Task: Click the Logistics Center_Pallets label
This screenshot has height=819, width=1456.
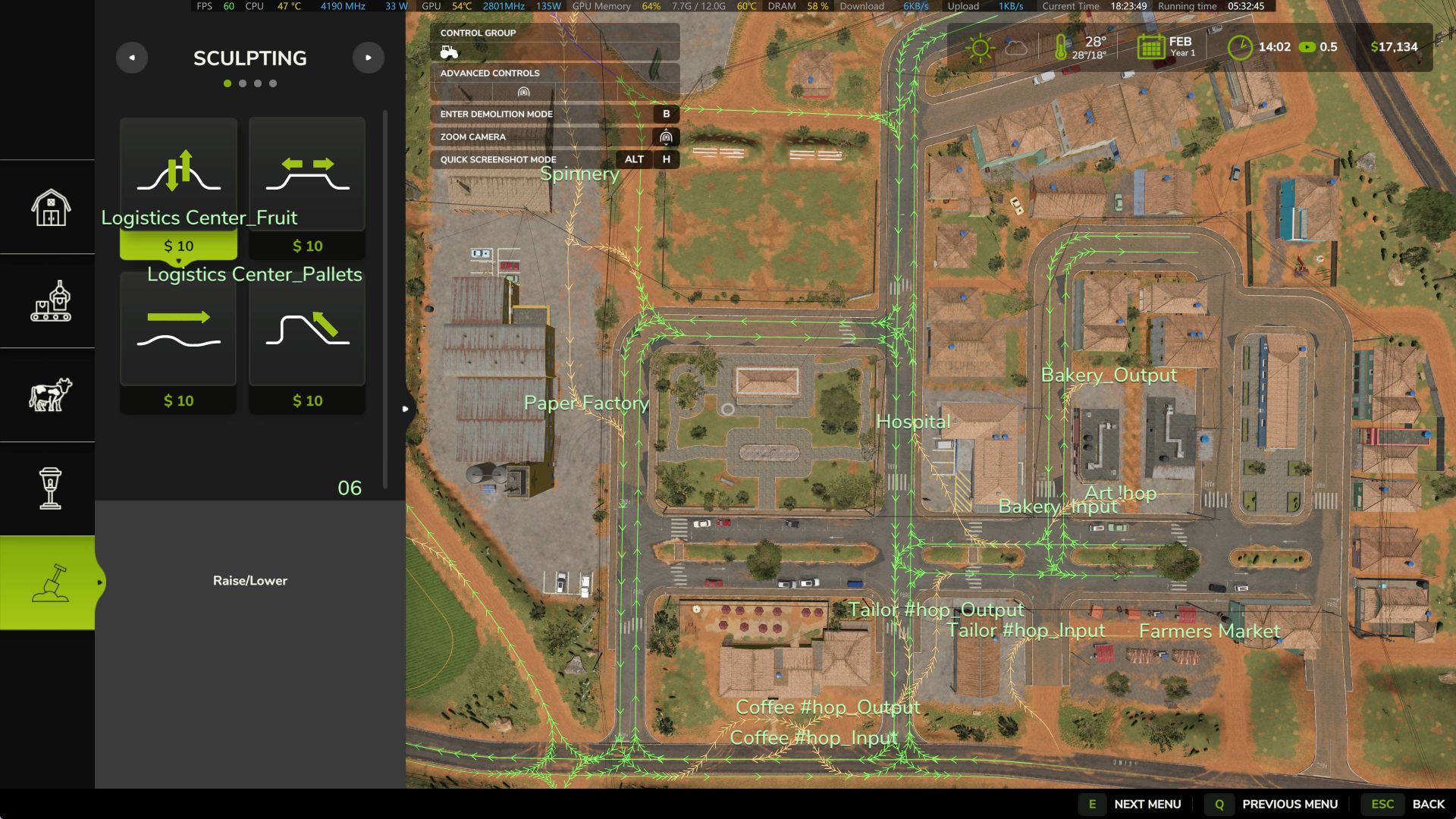Action: click(x=255, y=275)
